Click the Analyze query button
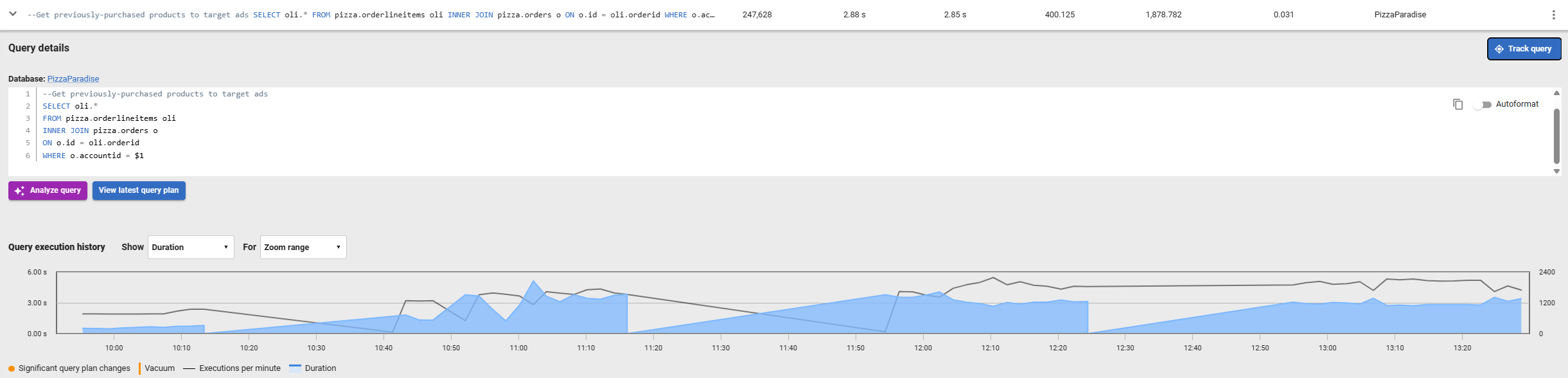Image resolution: width=1568 pixels, height=378 pixels. click(x=48, y=190)
